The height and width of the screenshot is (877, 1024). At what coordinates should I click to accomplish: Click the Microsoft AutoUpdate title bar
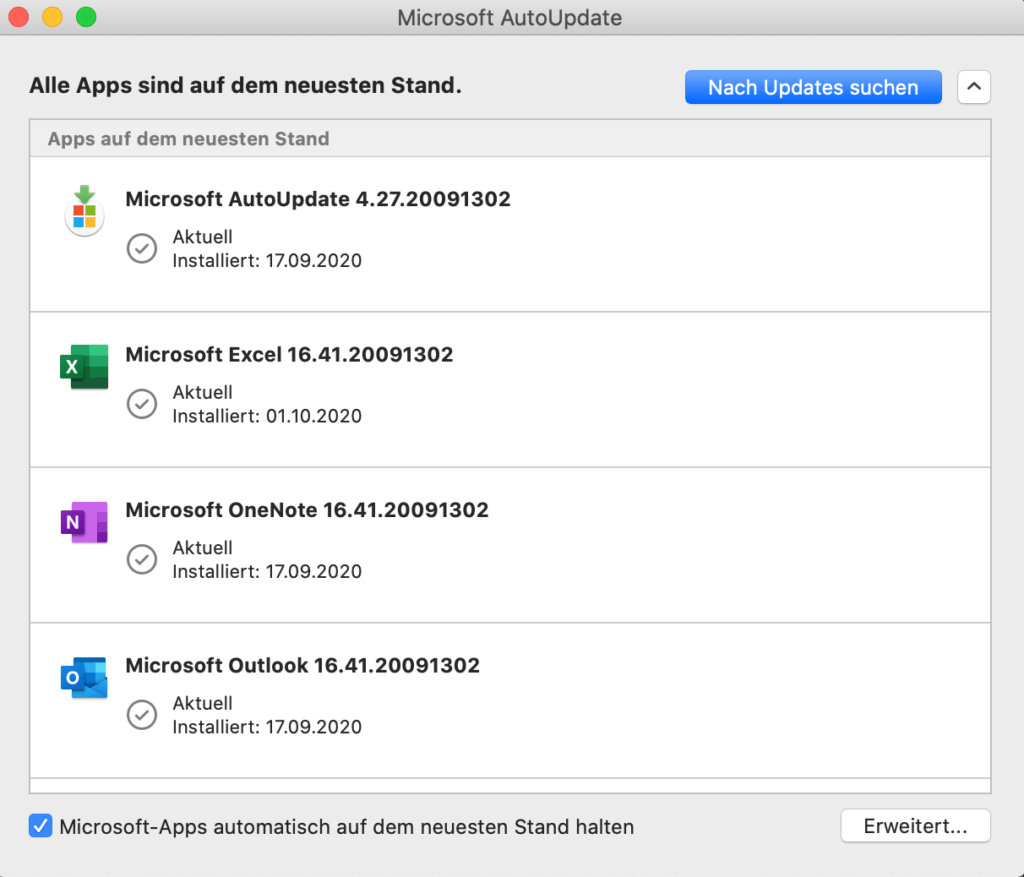coord(510,17)
